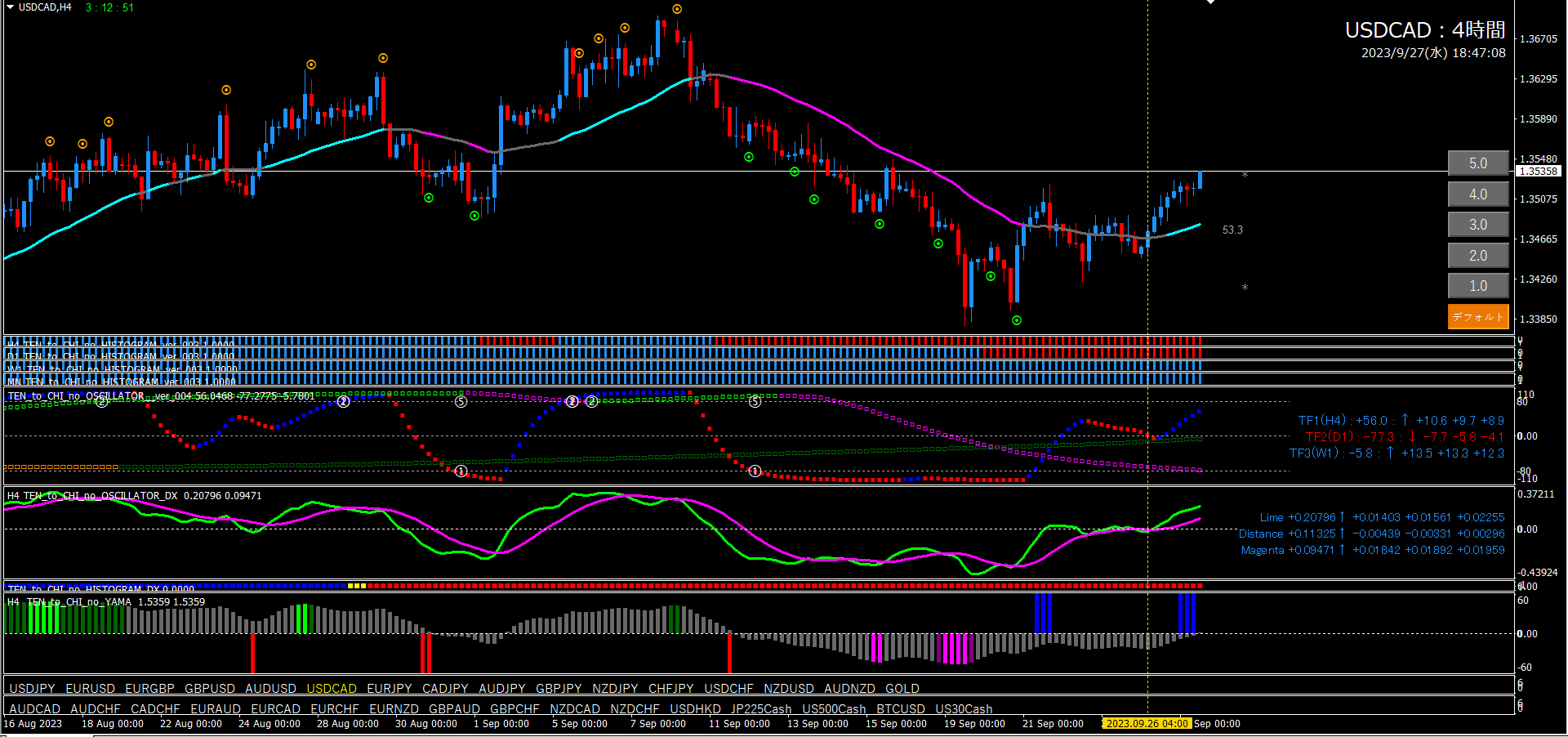Click the 2023.09.26 04:00 crosshair time label
Viewport: 1568px width, 737px height.
[x=1147, y=724]
